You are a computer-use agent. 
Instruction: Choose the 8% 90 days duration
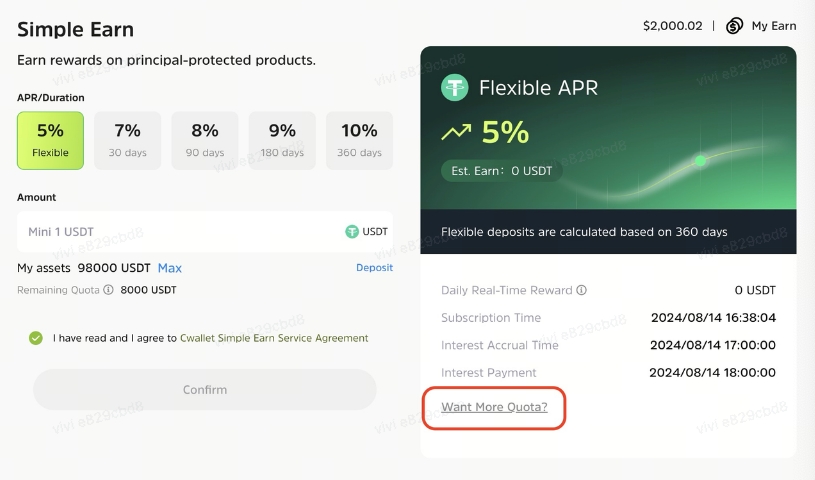point(205,140)
